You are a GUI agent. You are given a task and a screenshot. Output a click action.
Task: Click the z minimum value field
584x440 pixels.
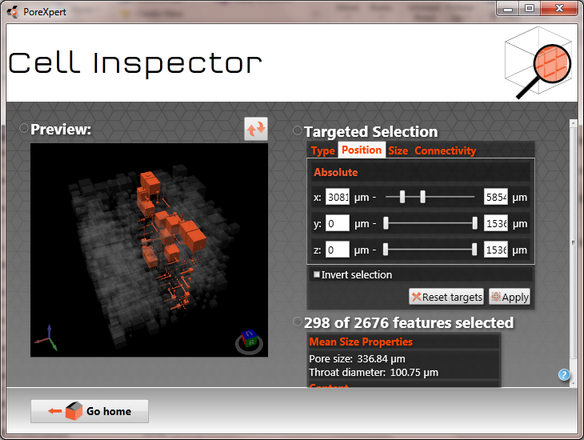[337, 250]
